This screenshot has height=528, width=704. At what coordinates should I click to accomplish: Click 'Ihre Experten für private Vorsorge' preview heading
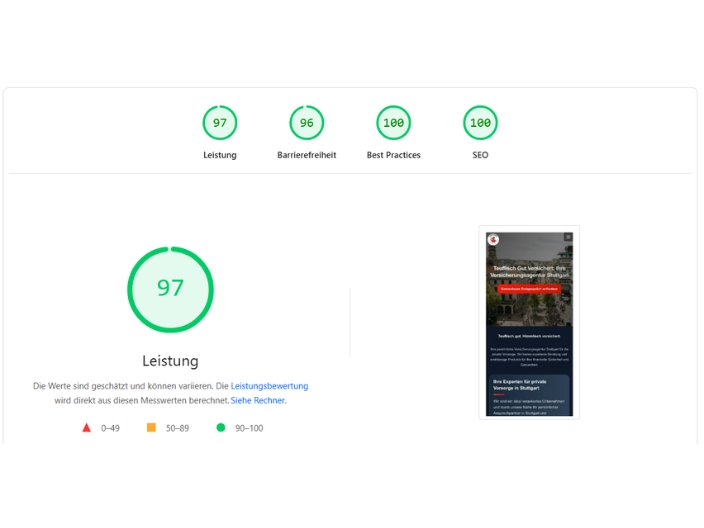(520, 385)
